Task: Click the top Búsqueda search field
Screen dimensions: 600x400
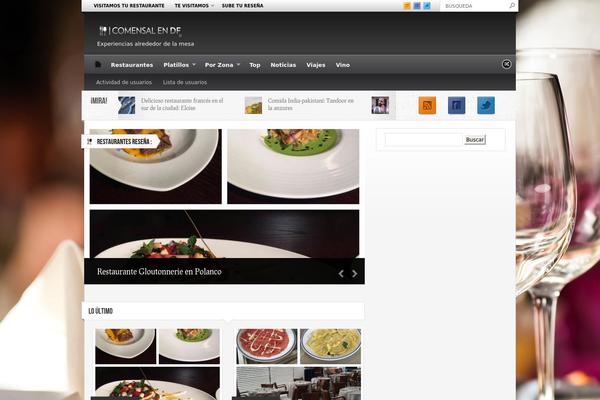Action: click(x=474, y=6)
